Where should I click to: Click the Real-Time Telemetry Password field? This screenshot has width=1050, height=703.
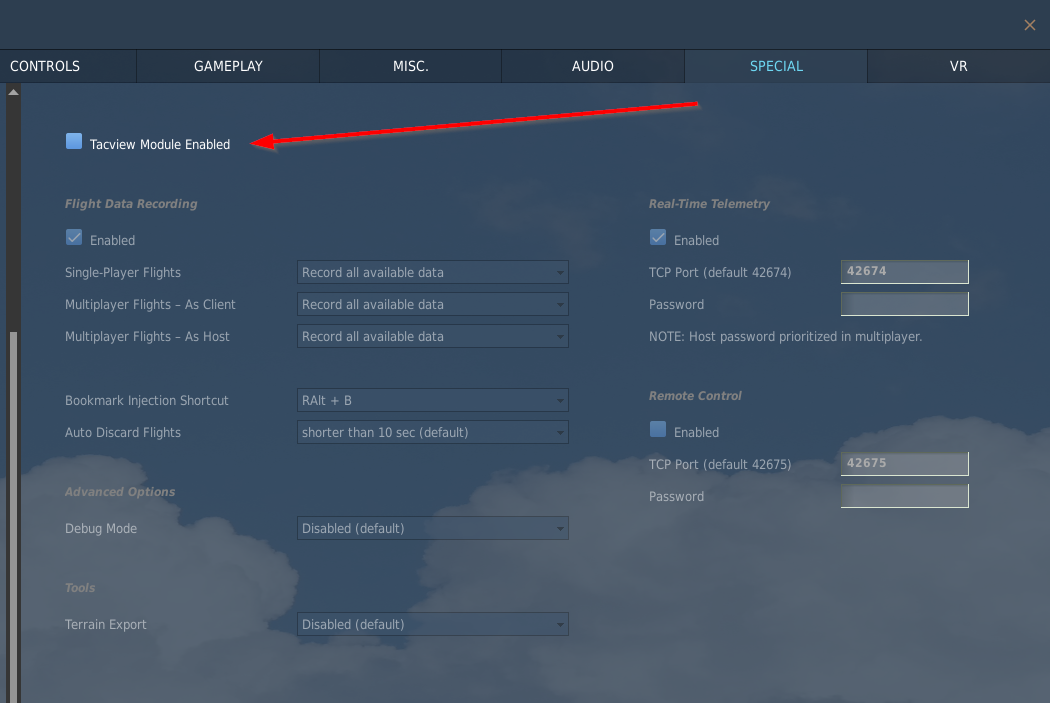(905, 304)
